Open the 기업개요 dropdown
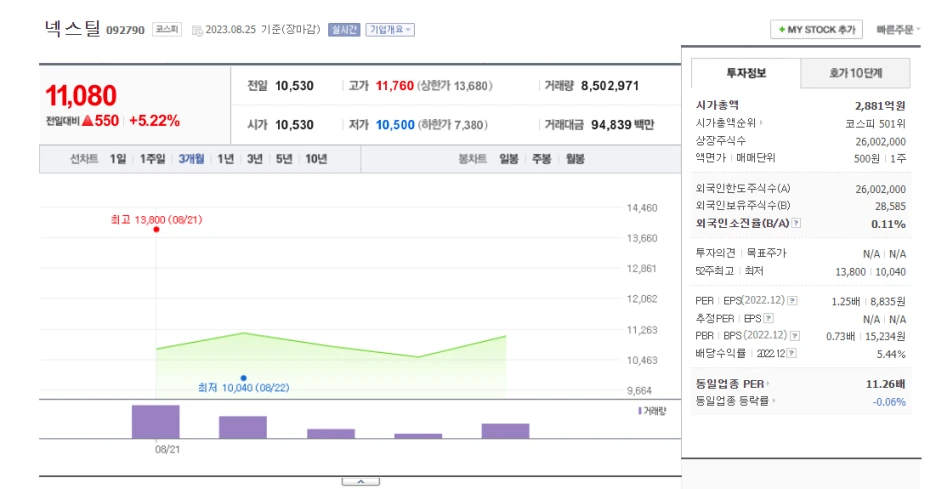The height and width of the screenshot is (489, 936). 390,29
